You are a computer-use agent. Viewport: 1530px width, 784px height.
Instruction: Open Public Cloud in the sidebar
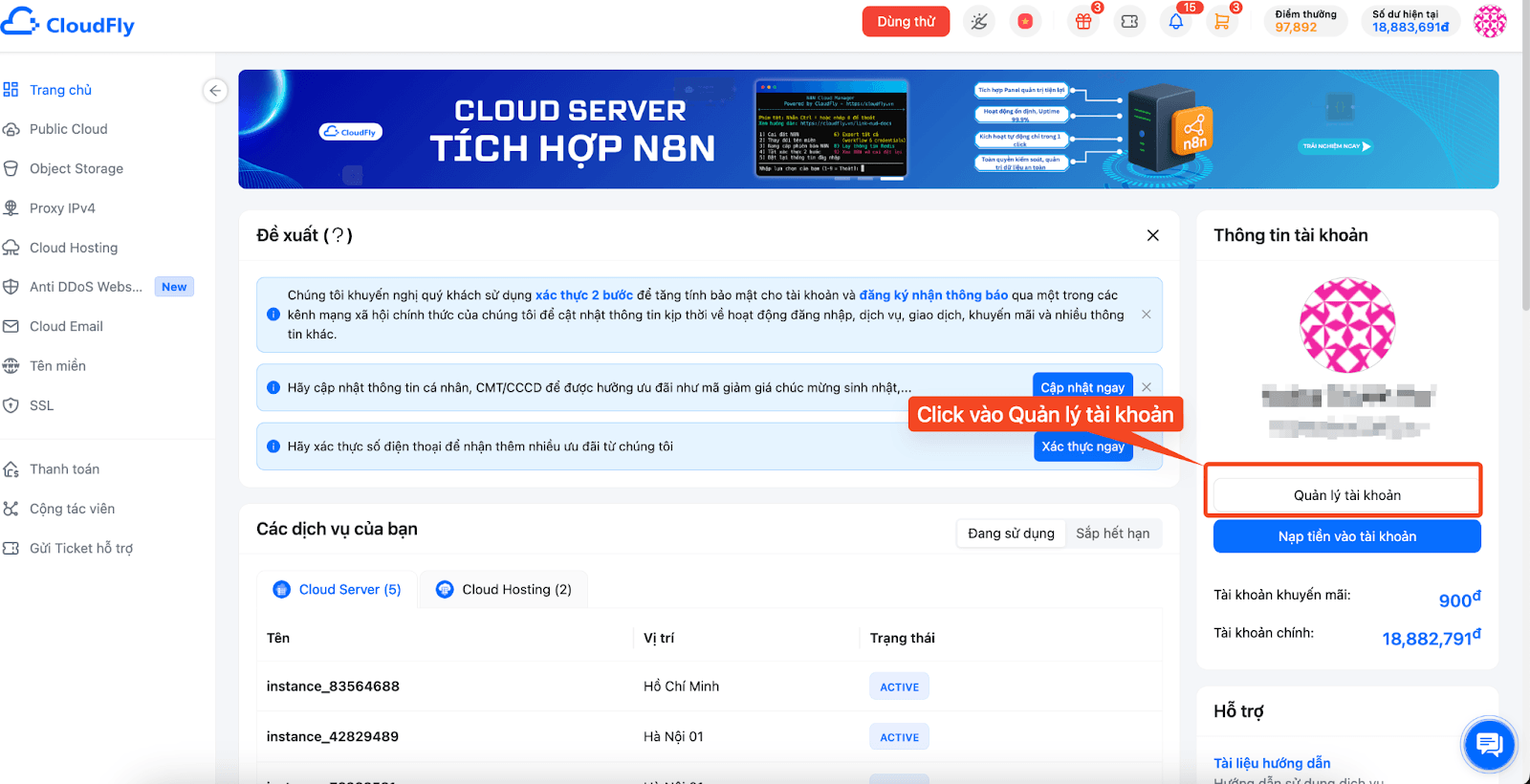tap(68, 129)
